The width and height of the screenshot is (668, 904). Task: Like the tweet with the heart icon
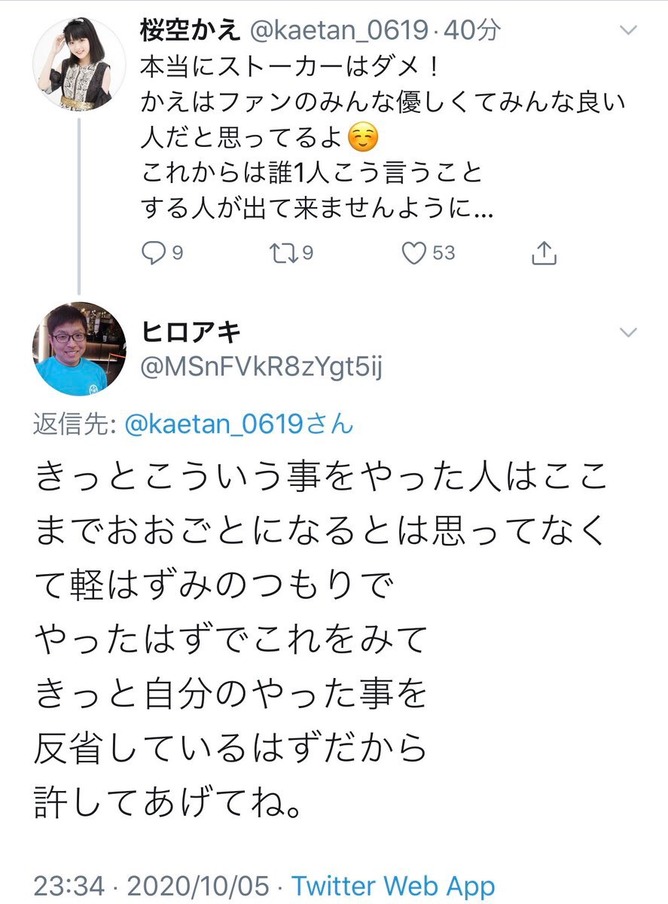pyautogui.click(x=413, y=253)
